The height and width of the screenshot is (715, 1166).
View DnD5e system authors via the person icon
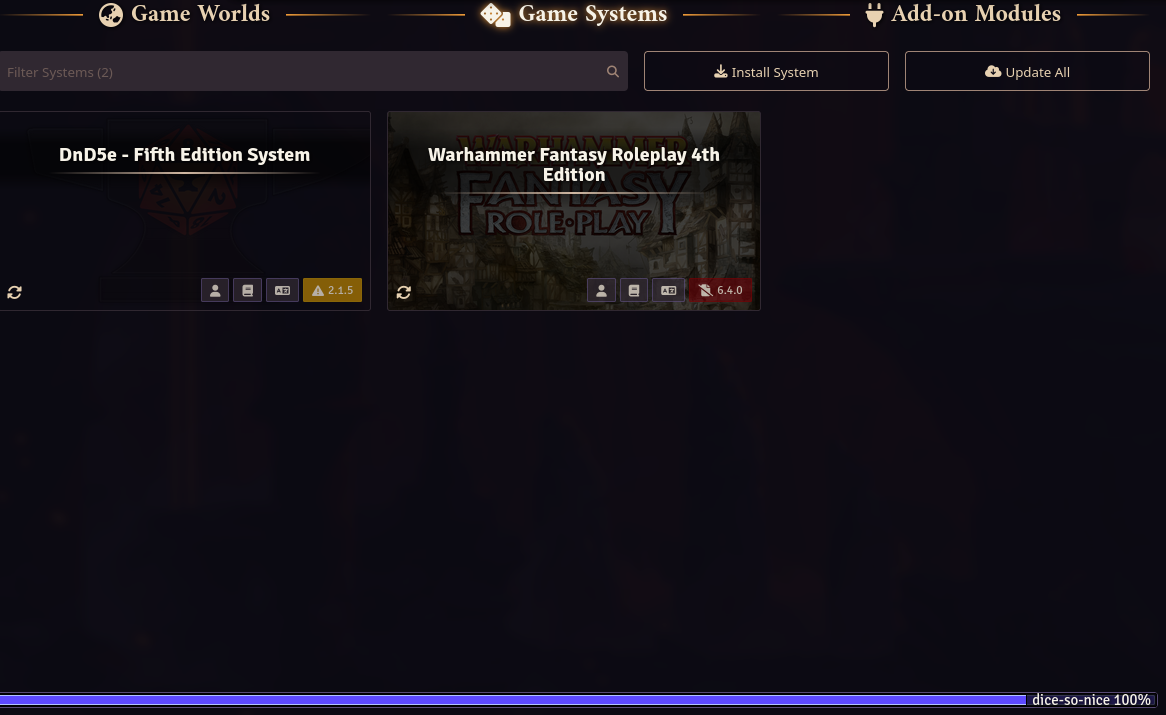tap(214, 290)
